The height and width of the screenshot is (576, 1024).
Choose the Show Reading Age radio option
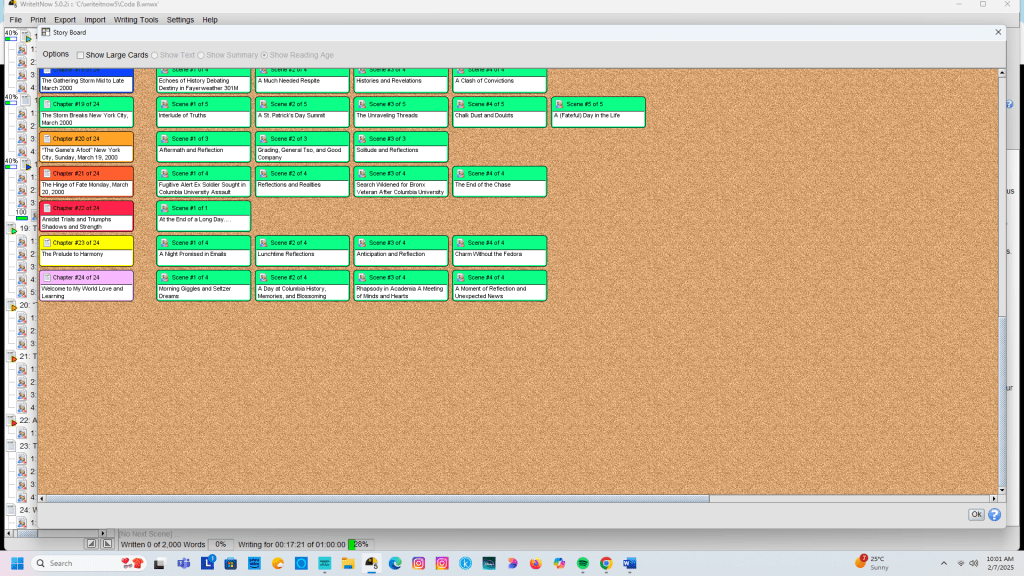264,55
